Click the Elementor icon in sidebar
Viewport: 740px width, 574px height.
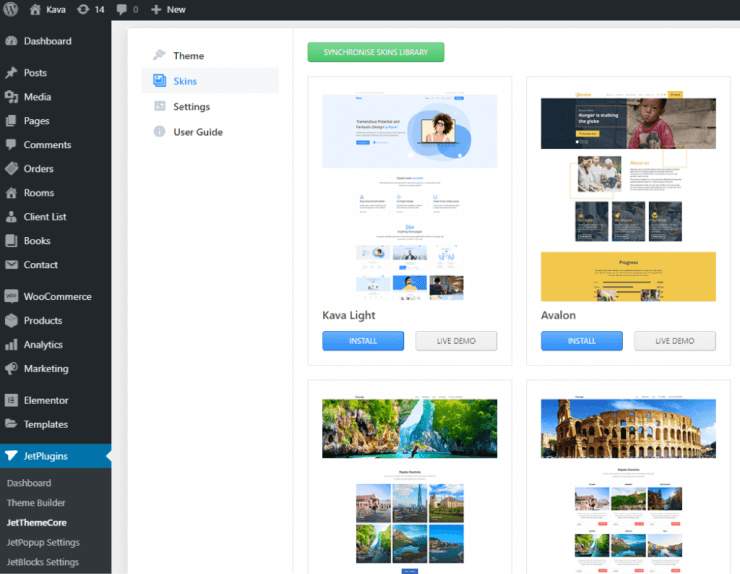[x=11, y=400]
